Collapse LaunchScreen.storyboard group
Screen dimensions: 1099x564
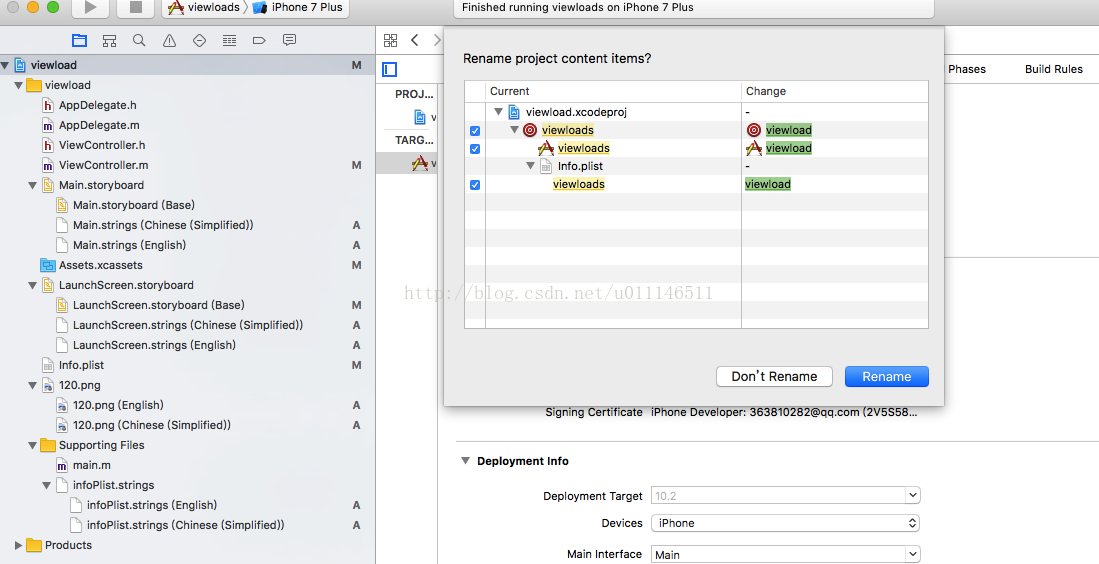pyautogui.click(x=33, y=286)
